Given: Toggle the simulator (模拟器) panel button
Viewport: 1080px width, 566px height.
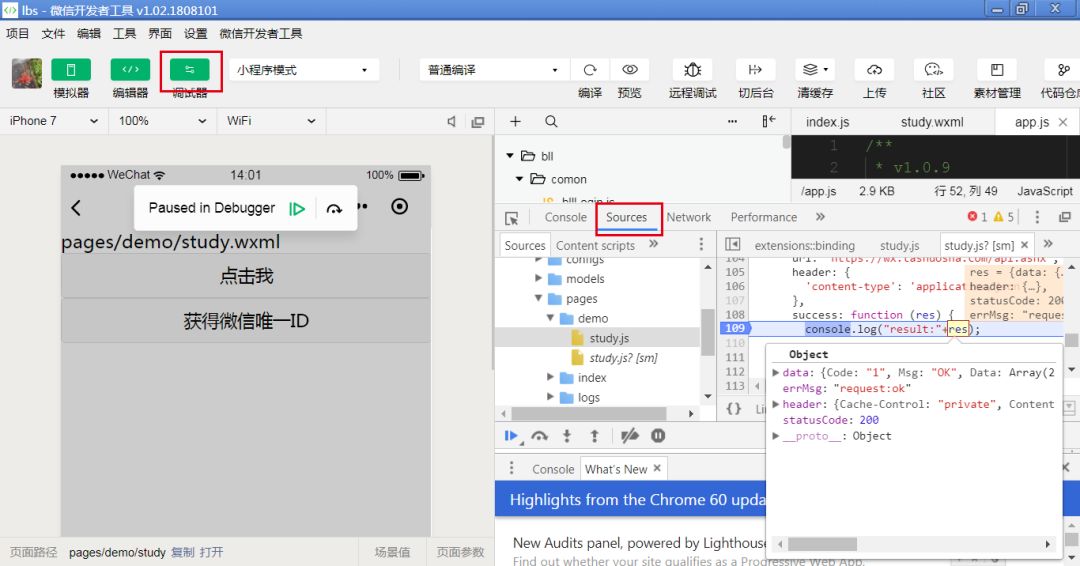Looking at the screenshot, I should (70, 70).
